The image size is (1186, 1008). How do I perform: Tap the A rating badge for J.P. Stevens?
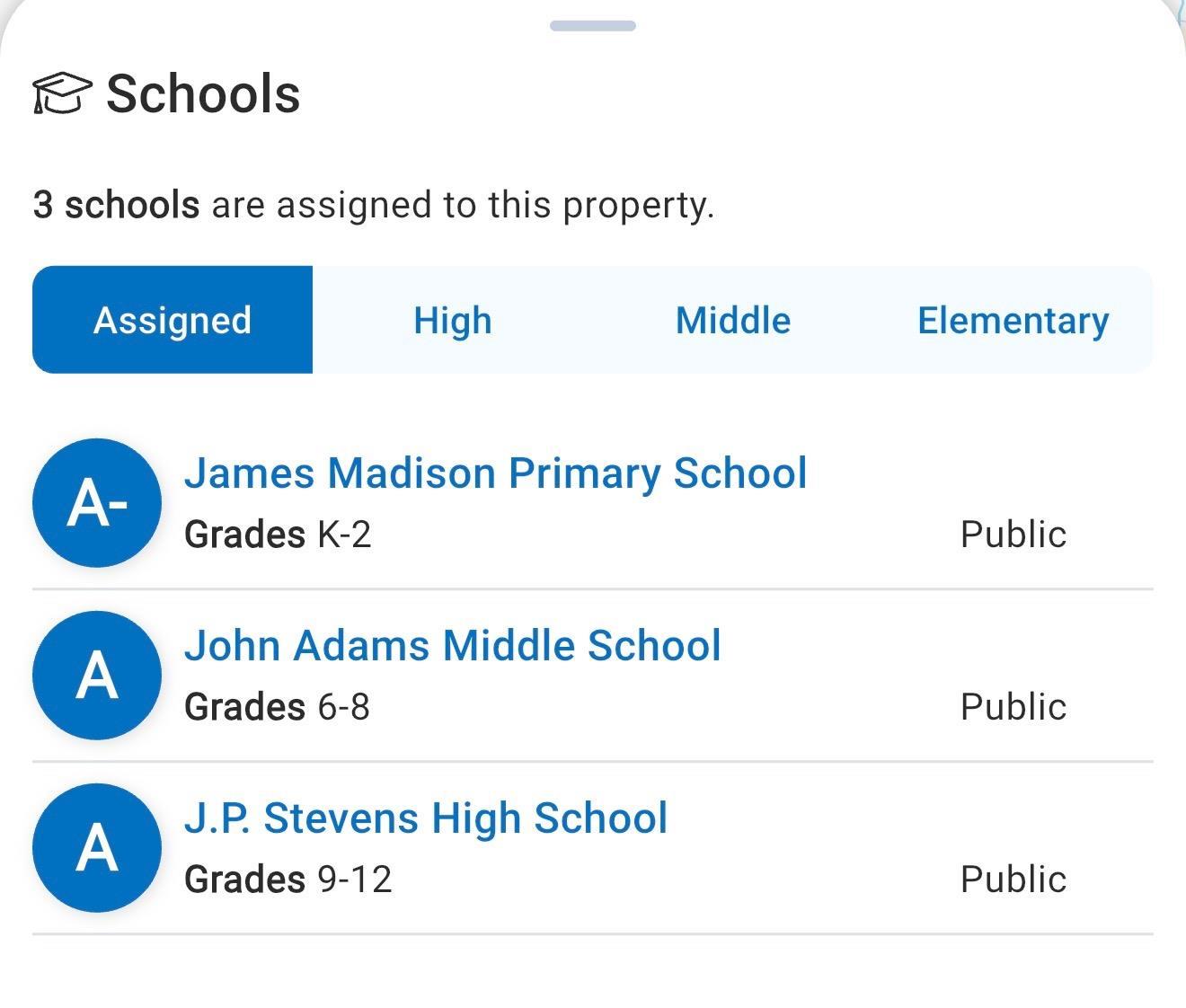pyautogui.click(x=97, y=848)
